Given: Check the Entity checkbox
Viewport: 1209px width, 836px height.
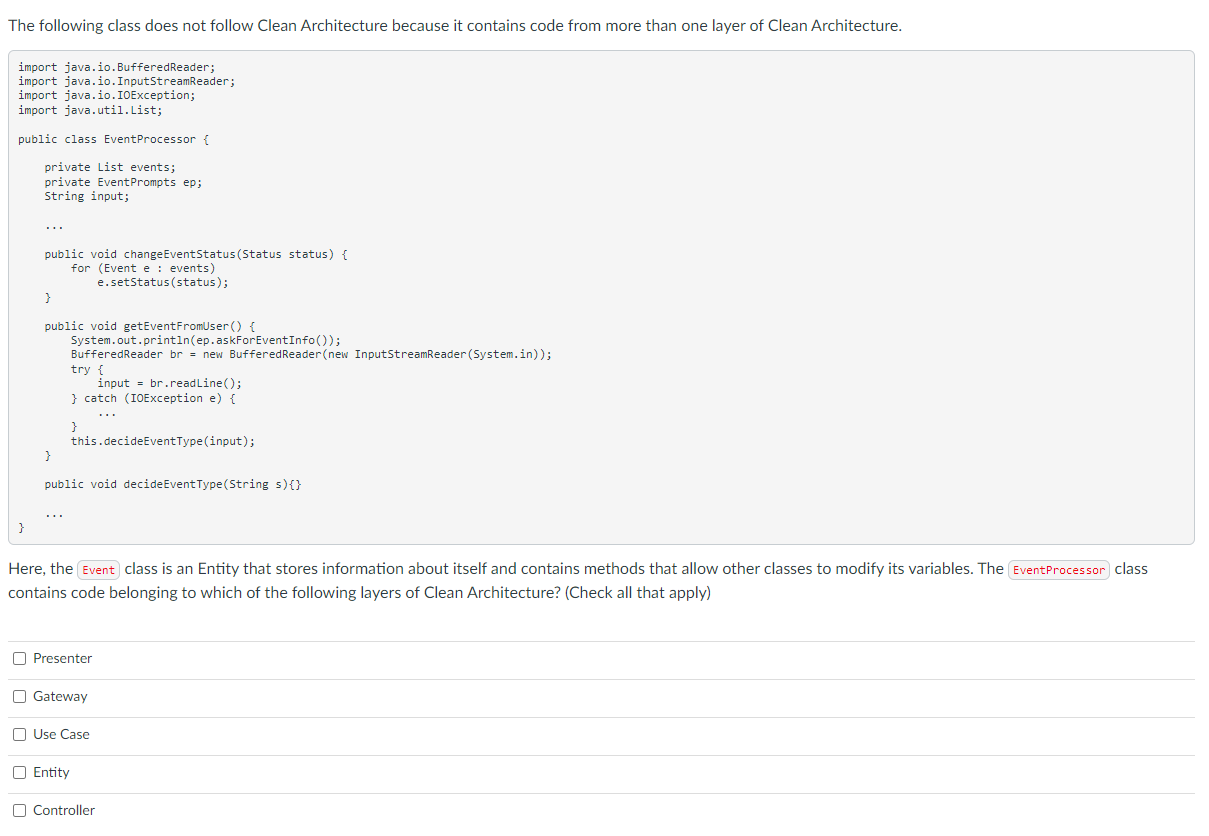Looking at the screenshot, I should (20, 772).
